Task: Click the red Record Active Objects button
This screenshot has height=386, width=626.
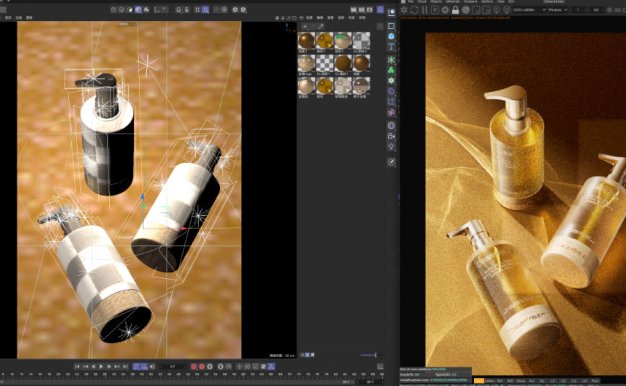Action: [x=194, y=366]
